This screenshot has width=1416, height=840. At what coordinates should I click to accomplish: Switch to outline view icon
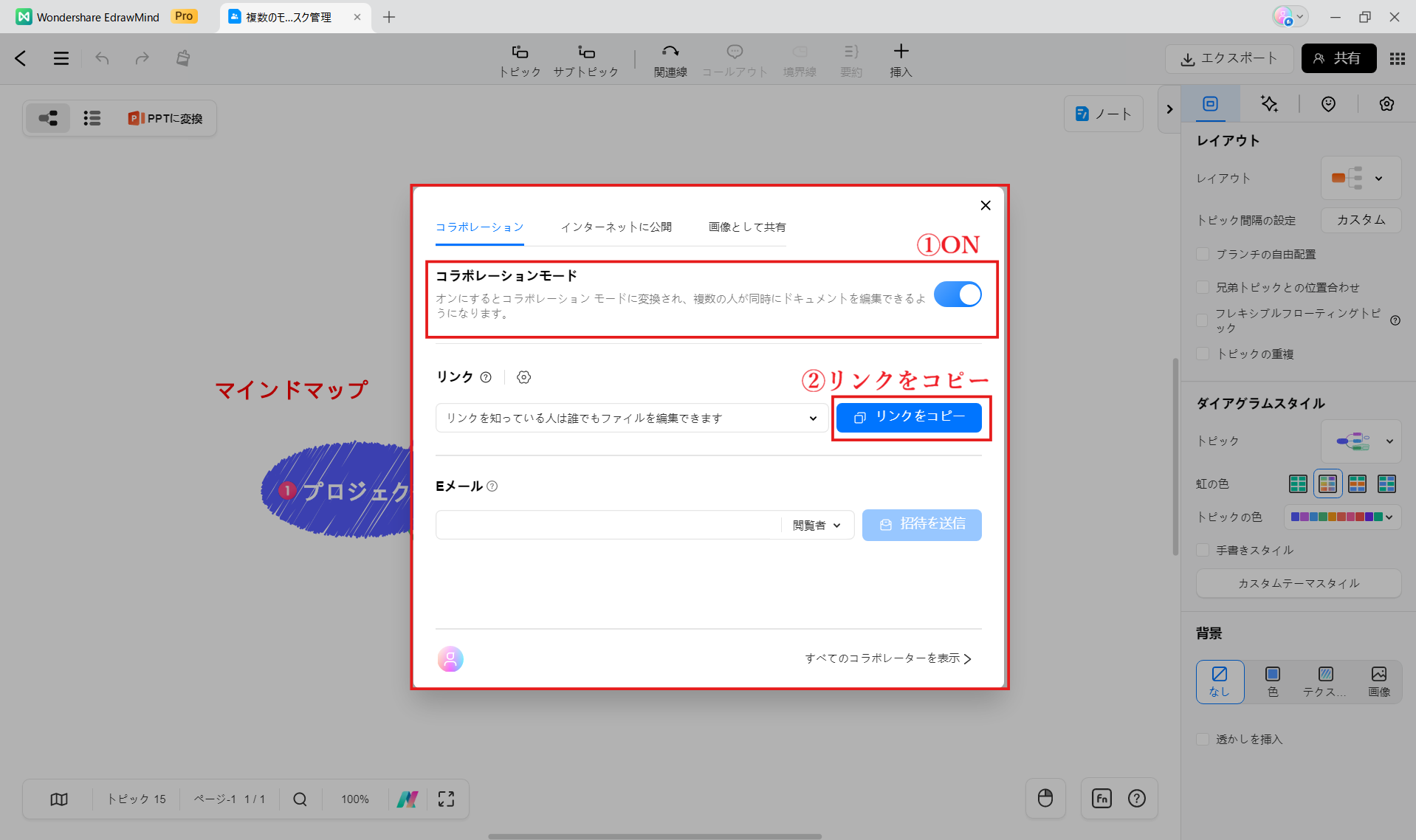tap(92, 117)
